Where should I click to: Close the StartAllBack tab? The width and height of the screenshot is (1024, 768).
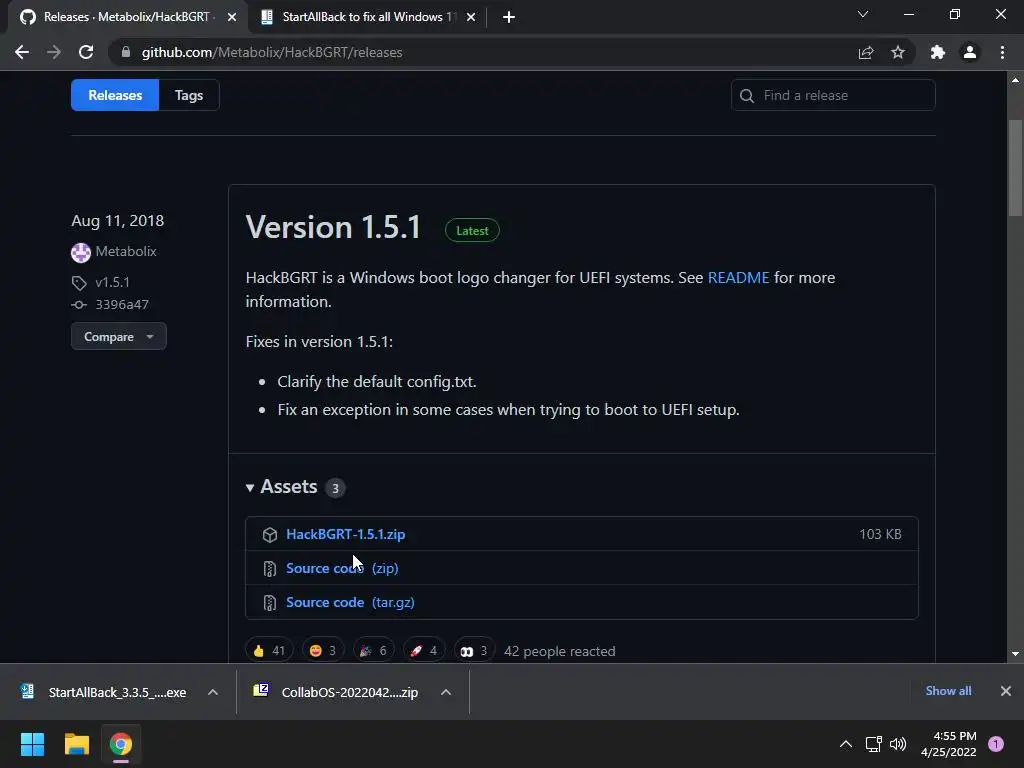pos(471,17)
